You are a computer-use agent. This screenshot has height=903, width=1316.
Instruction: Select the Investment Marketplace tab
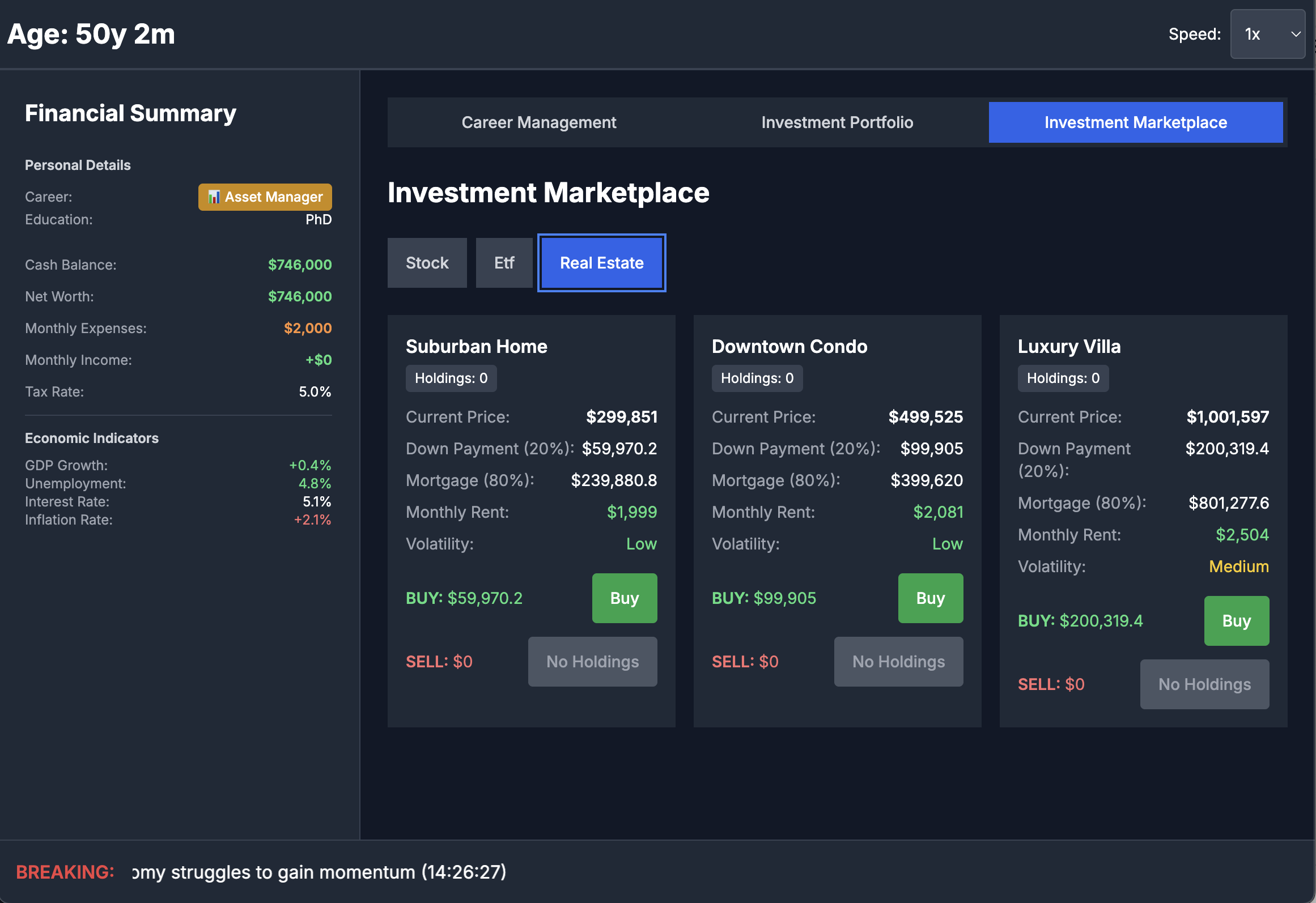tap(1135, 122)
